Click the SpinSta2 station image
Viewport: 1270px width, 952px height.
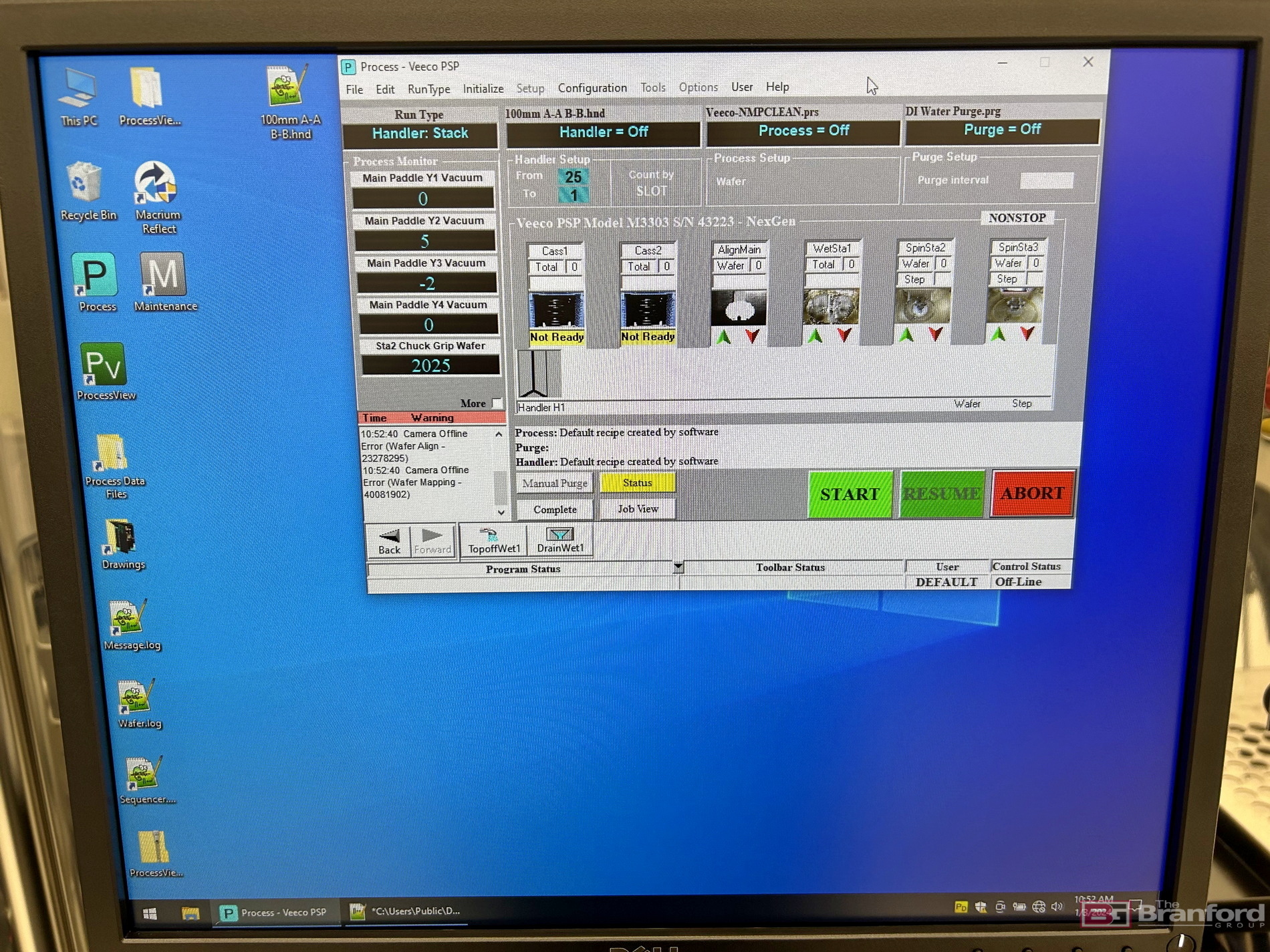(922, 305)
